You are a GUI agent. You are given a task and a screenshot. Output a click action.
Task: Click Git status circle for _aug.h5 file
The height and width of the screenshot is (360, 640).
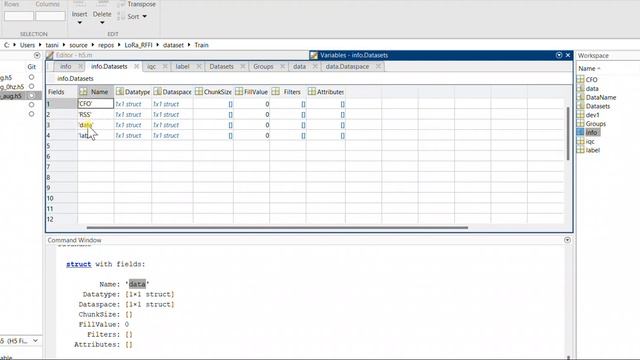31,96
